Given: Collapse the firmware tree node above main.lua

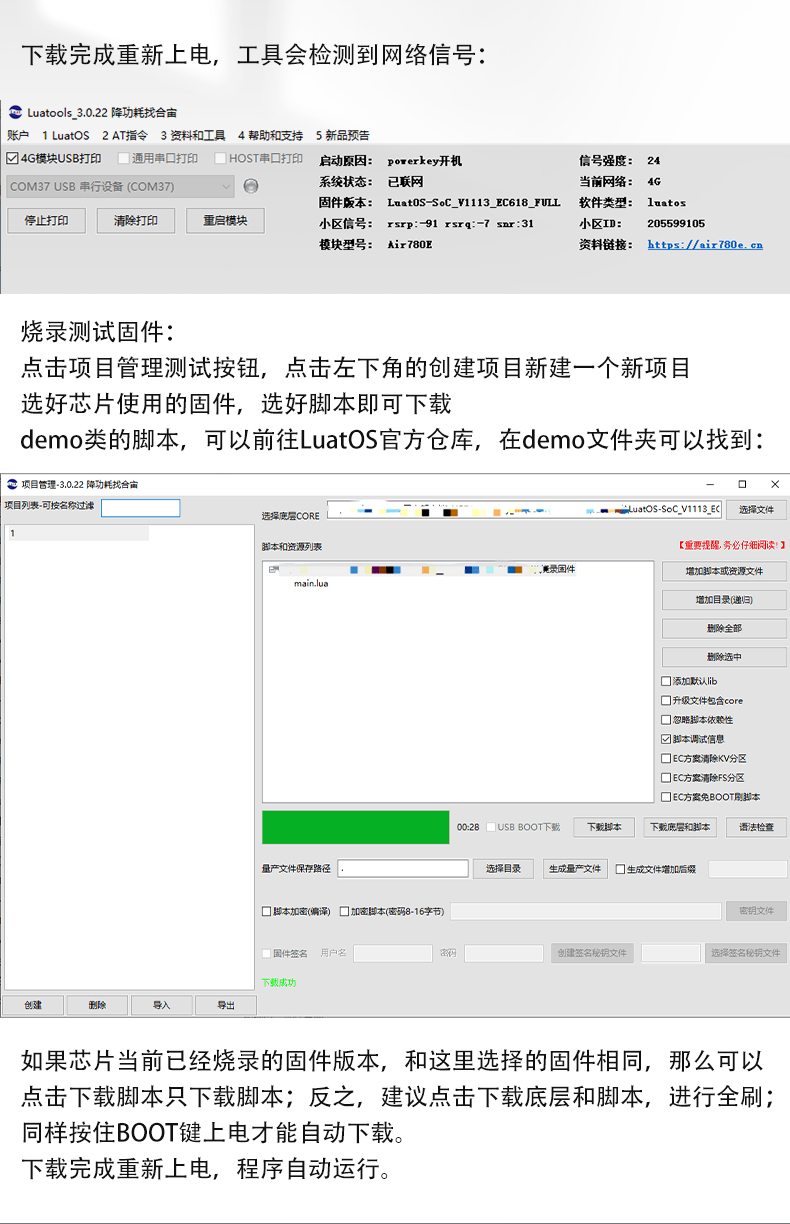Looking at the screenshot, I should (x=272, y=570).
